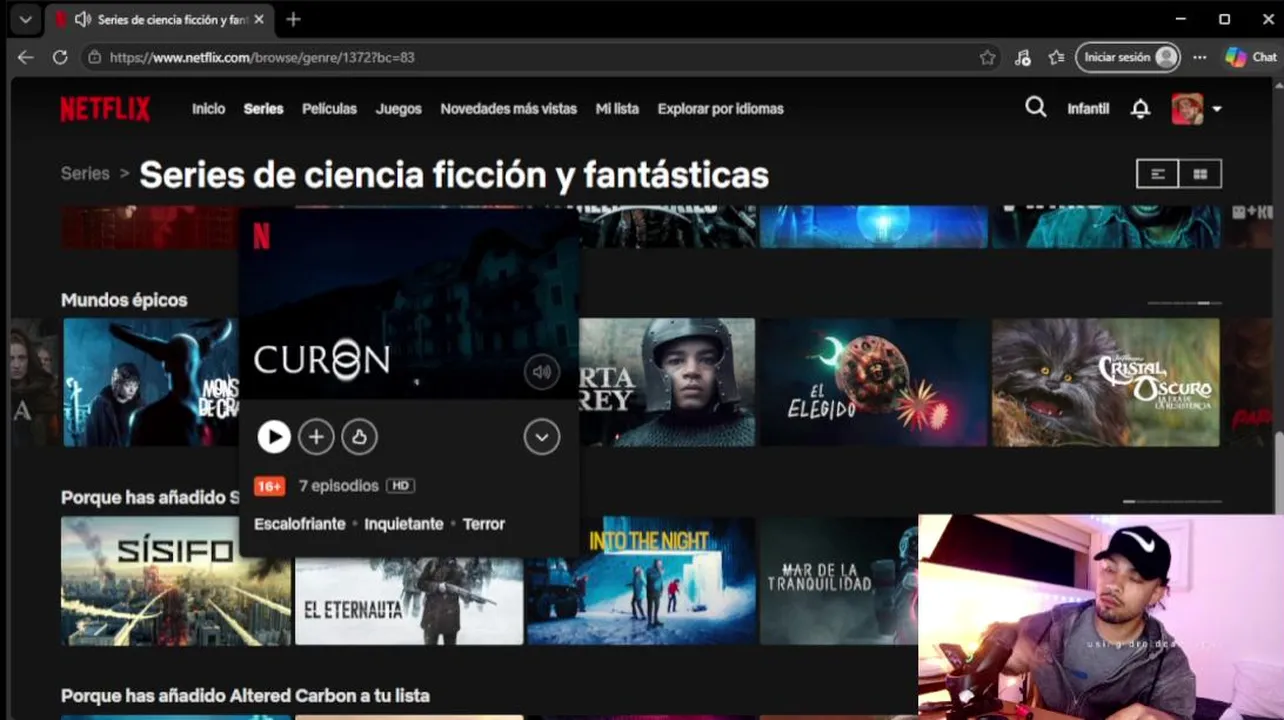The height and width of the screenshot is (720, 1284).
Task: Click the Inquietante tag
Action: [x=404, y=524]
